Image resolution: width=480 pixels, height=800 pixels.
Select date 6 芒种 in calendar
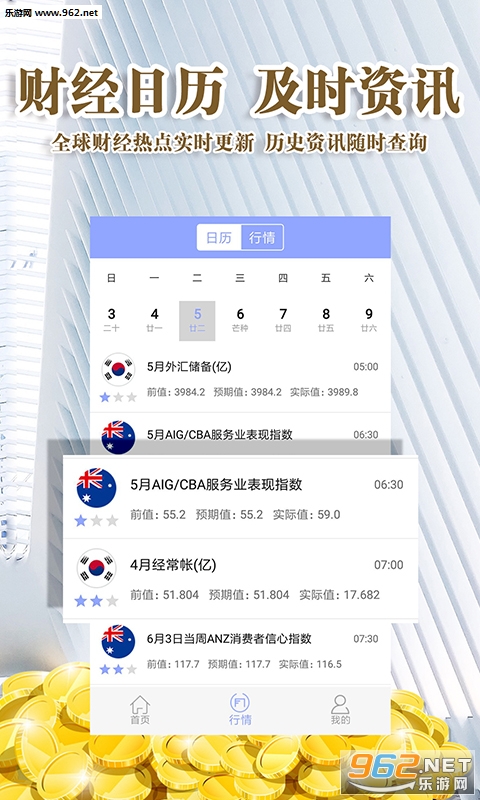(240, 320)
